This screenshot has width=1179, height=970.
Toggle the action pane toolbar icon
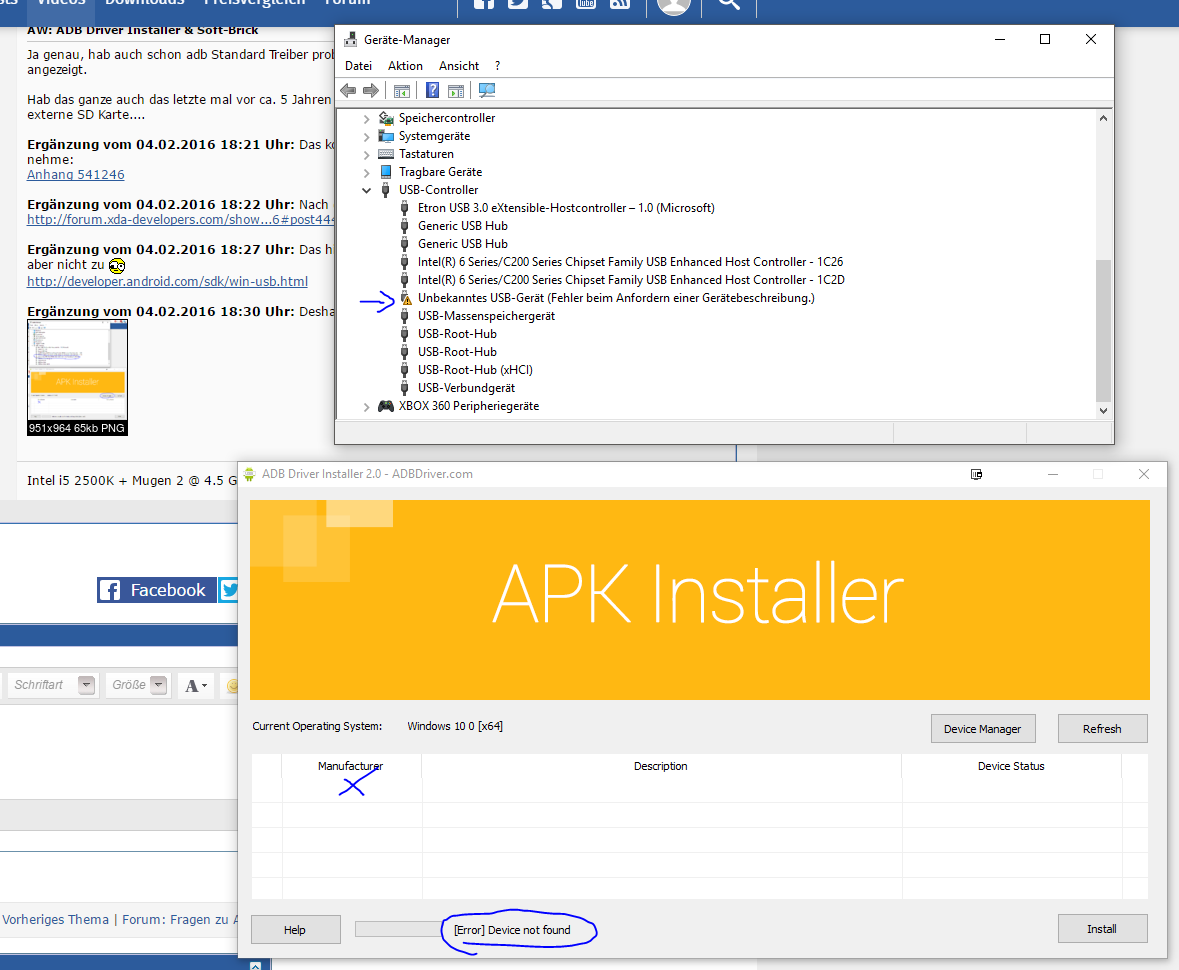[x=456, y=91]
